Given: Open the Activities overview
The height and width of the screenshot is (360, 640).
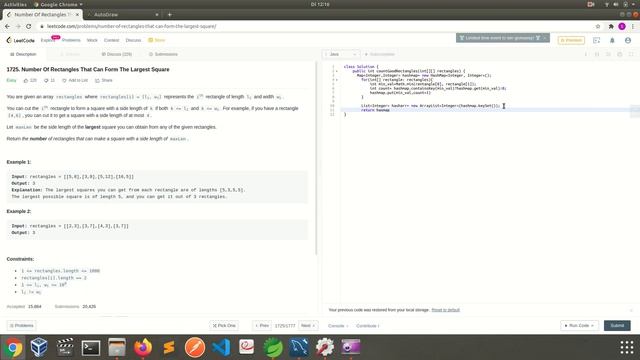Looking at the screenshot, I should [15, 4].
